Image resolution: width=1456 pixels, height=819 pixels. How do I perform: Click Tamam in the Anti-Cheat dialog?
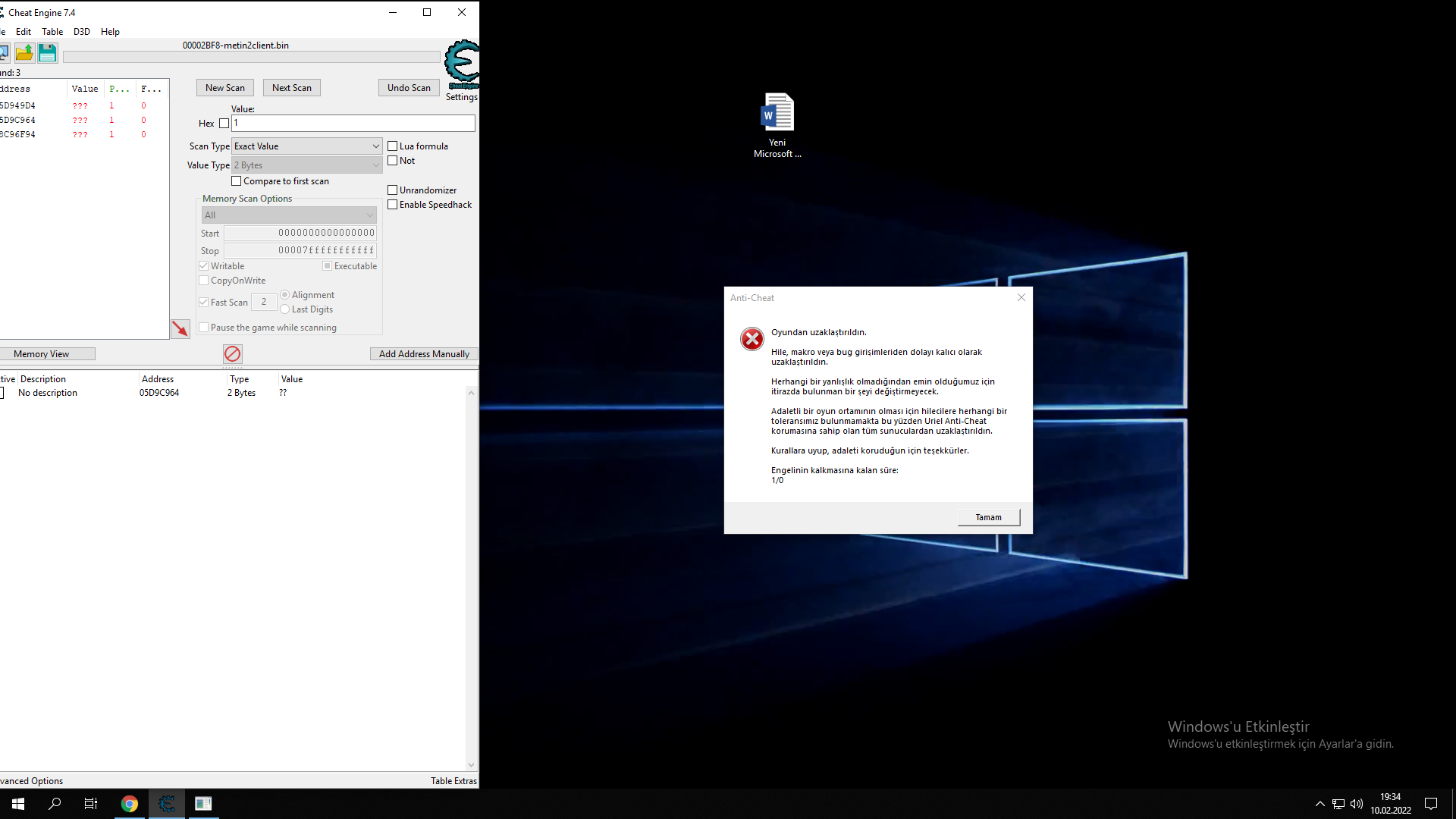point(988,517)
